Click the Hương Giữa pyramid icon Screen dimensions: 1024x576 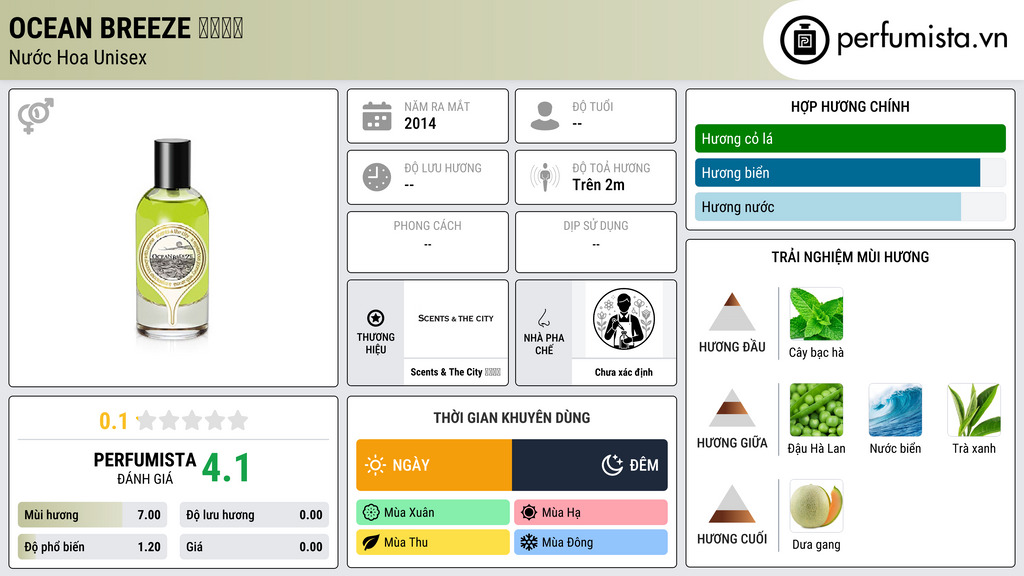(732, 408)
